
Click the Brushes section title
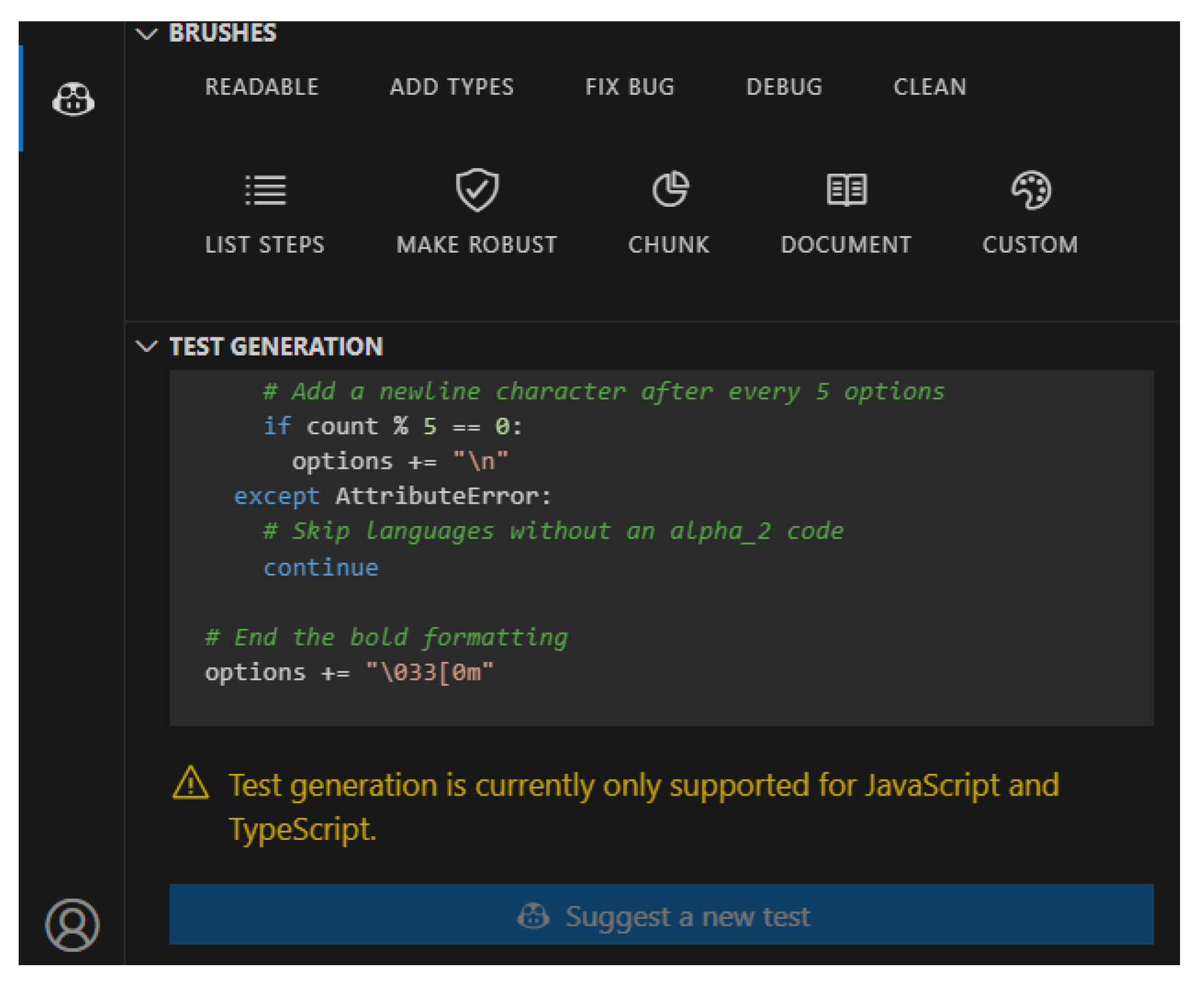pyautogui.click(x=223, y=34)
